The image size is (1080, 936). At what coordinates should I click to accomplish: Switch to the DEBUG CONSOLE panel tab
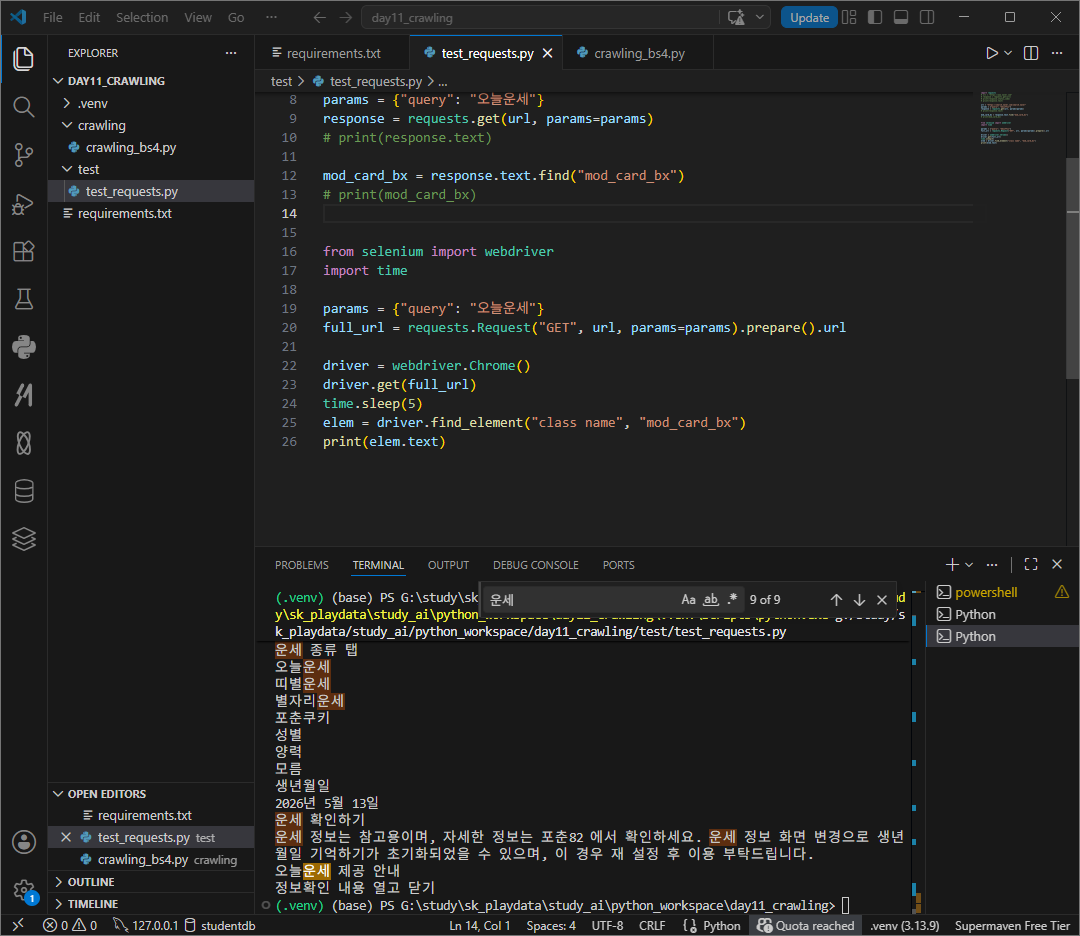(x=535, y=565)
